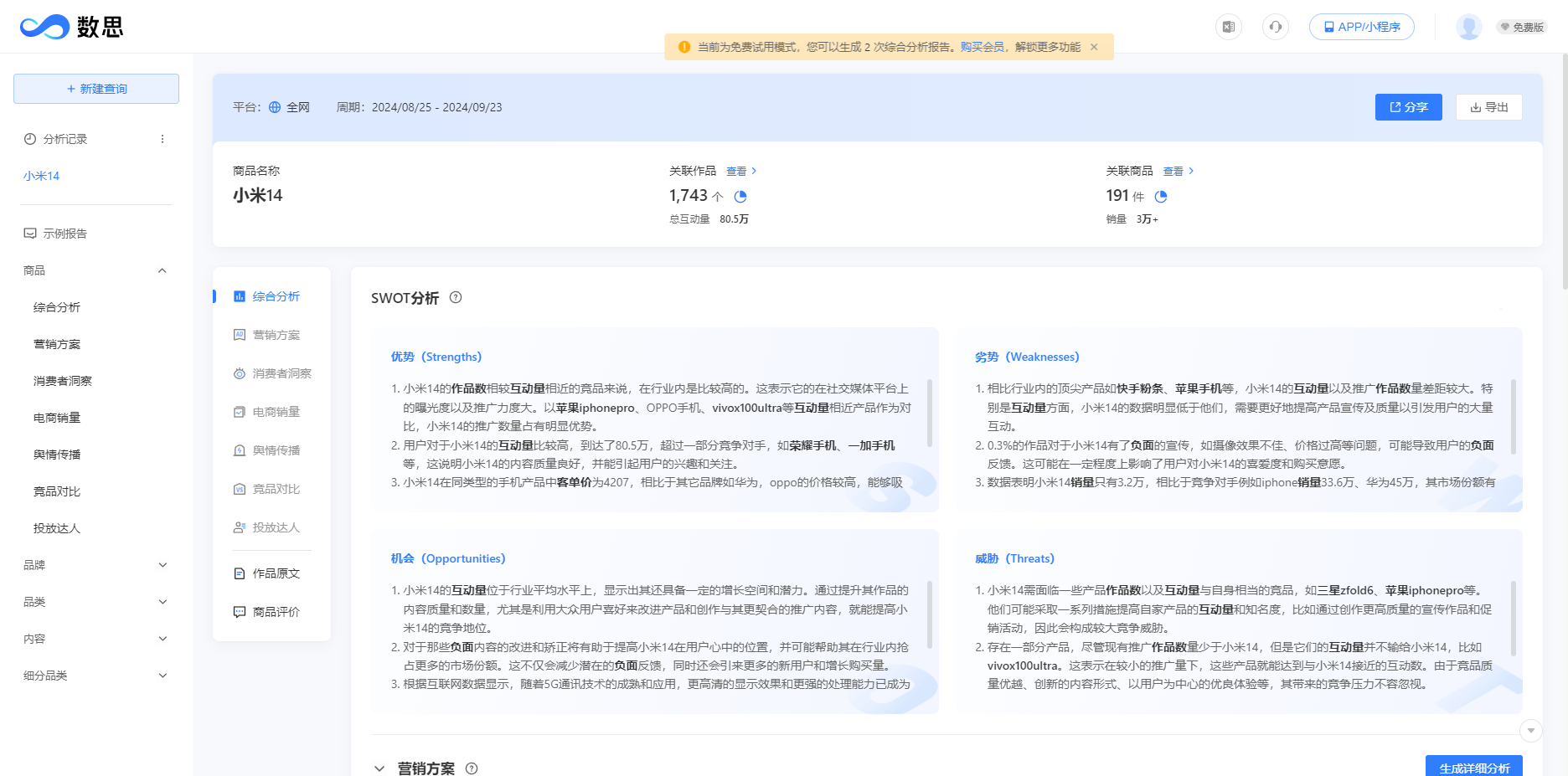
Task: Click the 优势 (Strengths) heading
Action: tap(436, 357)
